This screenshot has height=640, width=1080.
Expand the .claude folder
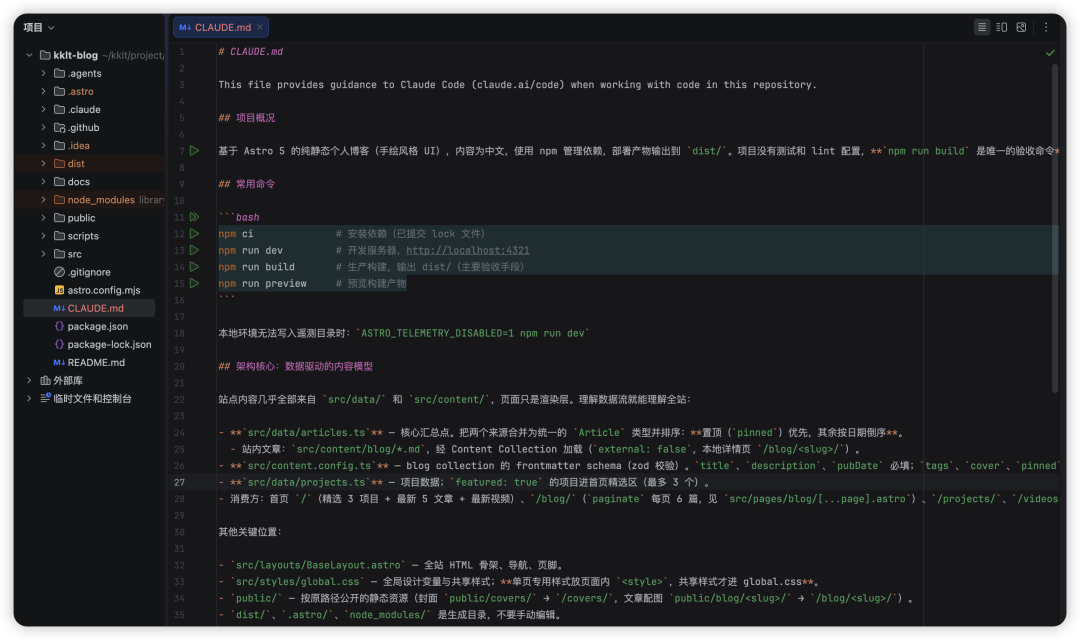[x=43, y=109]
